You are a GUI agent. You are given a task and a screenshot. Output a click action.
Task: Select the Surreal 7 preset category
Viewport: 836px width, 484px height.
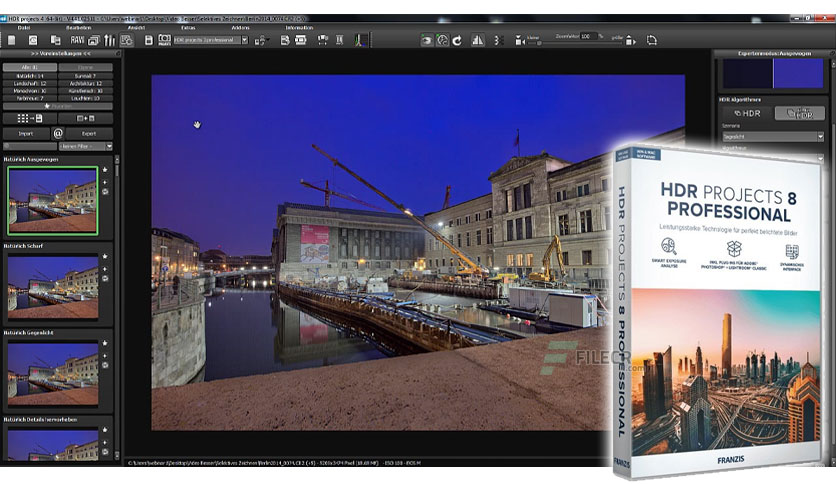click(85, 76)
